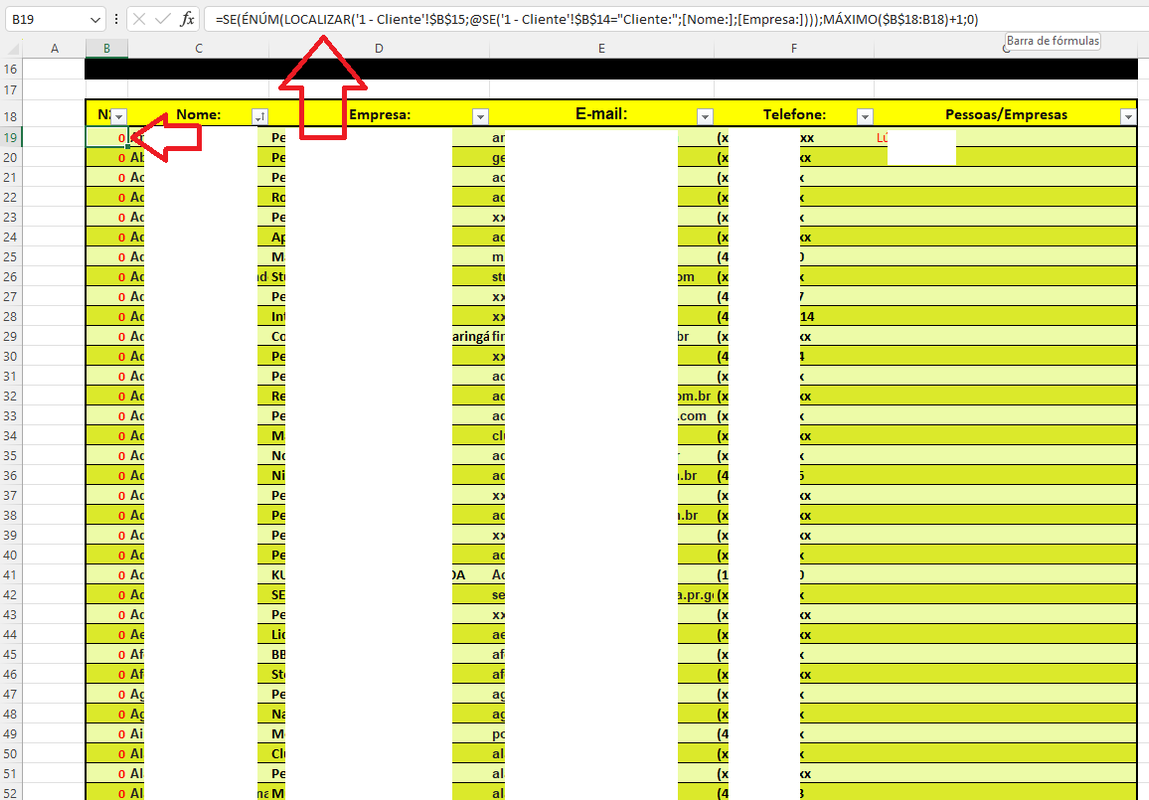
Task: Click the 'Co' empresa cell in row 29
Action: 379,336
